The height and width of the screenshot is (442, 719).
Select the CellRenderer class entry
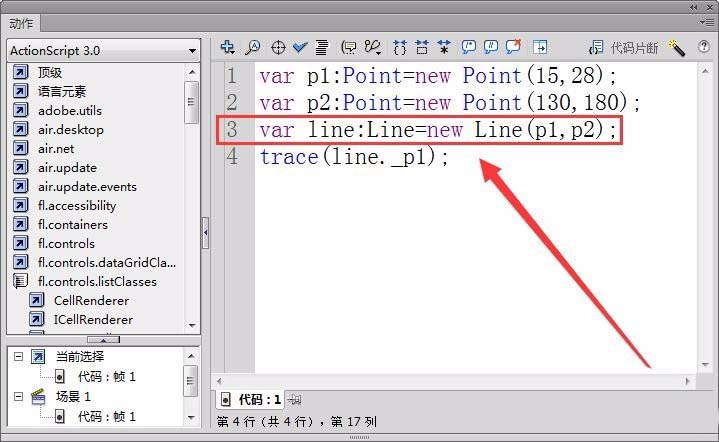pyautogui.click(x=91, y=301)
